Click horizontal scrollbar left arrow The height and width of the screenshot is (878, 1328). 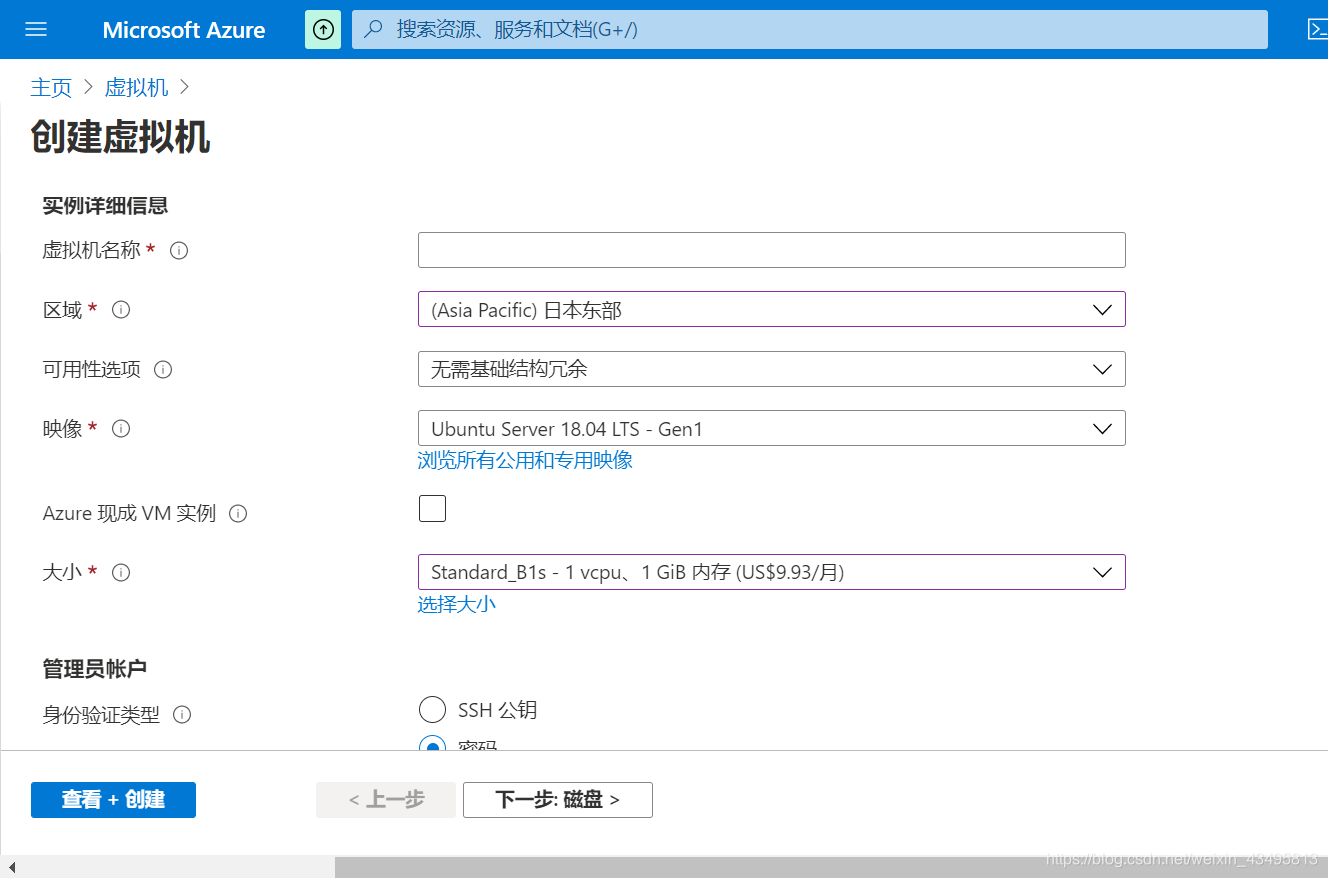(x=11, y=867)
